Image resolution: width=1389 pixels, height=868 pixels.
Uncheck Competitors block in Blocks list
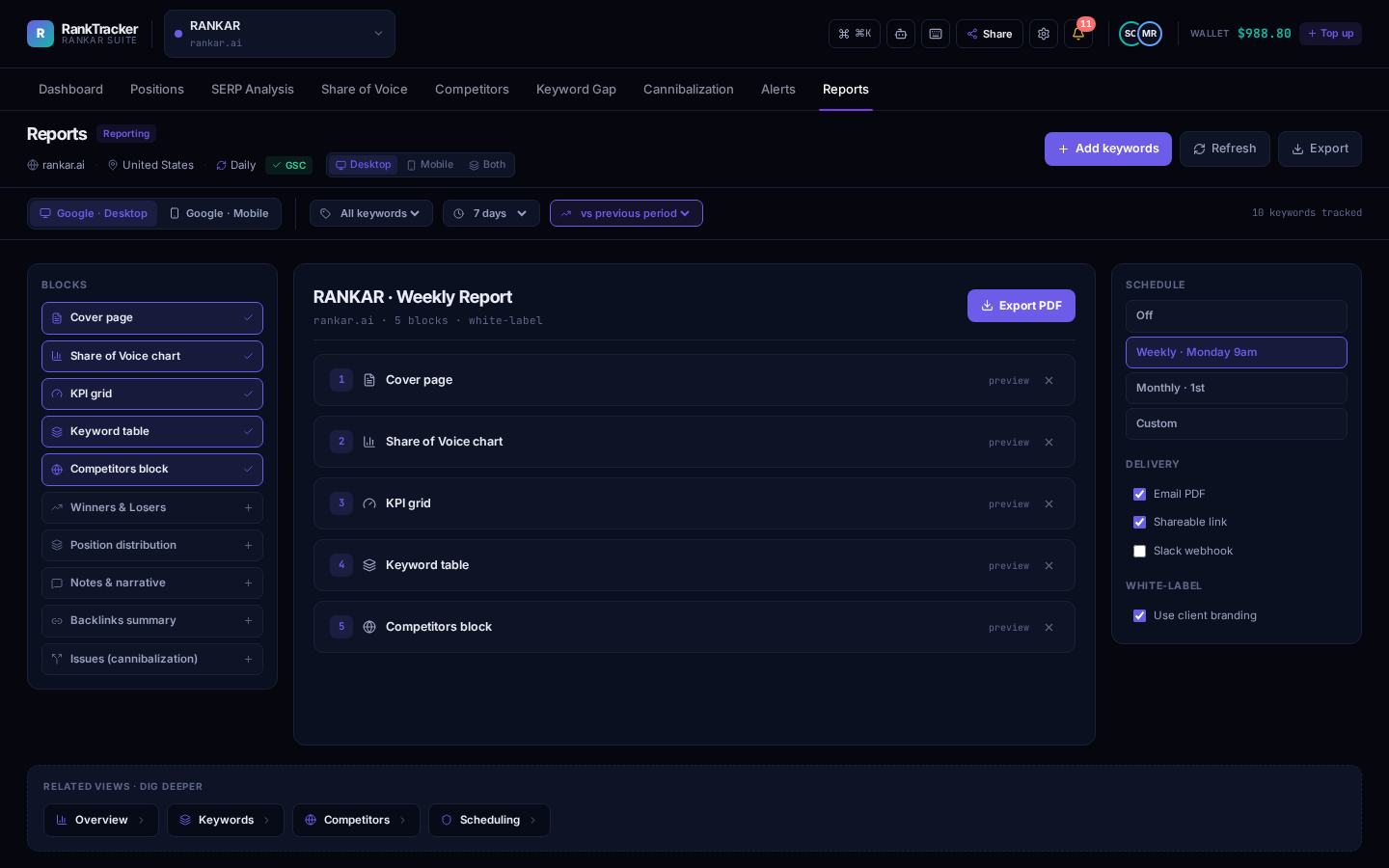click(152, 470)
